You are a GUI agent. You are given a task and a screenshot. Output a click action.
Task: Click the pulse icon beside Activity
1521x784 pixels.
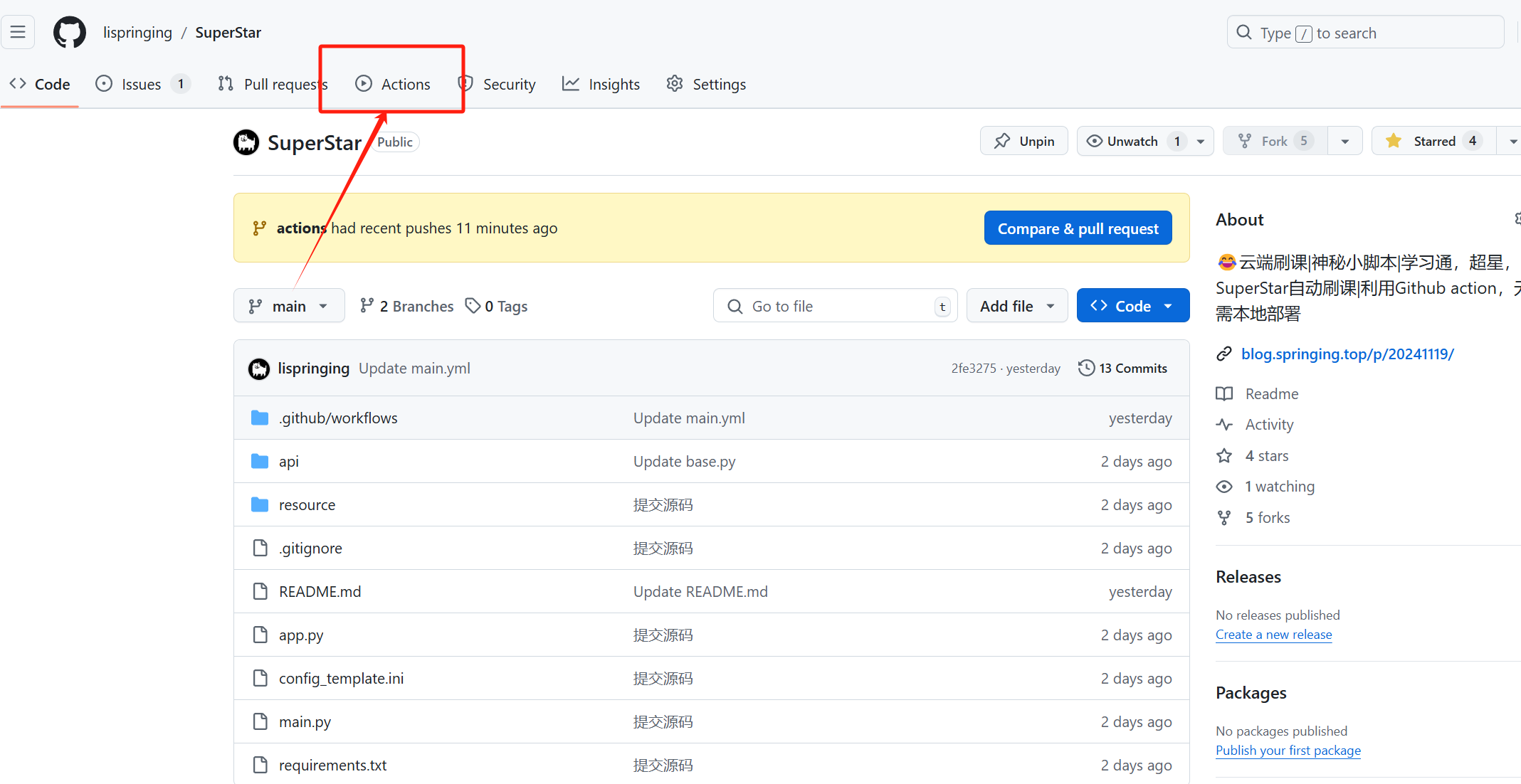(x=1224, y=425)
